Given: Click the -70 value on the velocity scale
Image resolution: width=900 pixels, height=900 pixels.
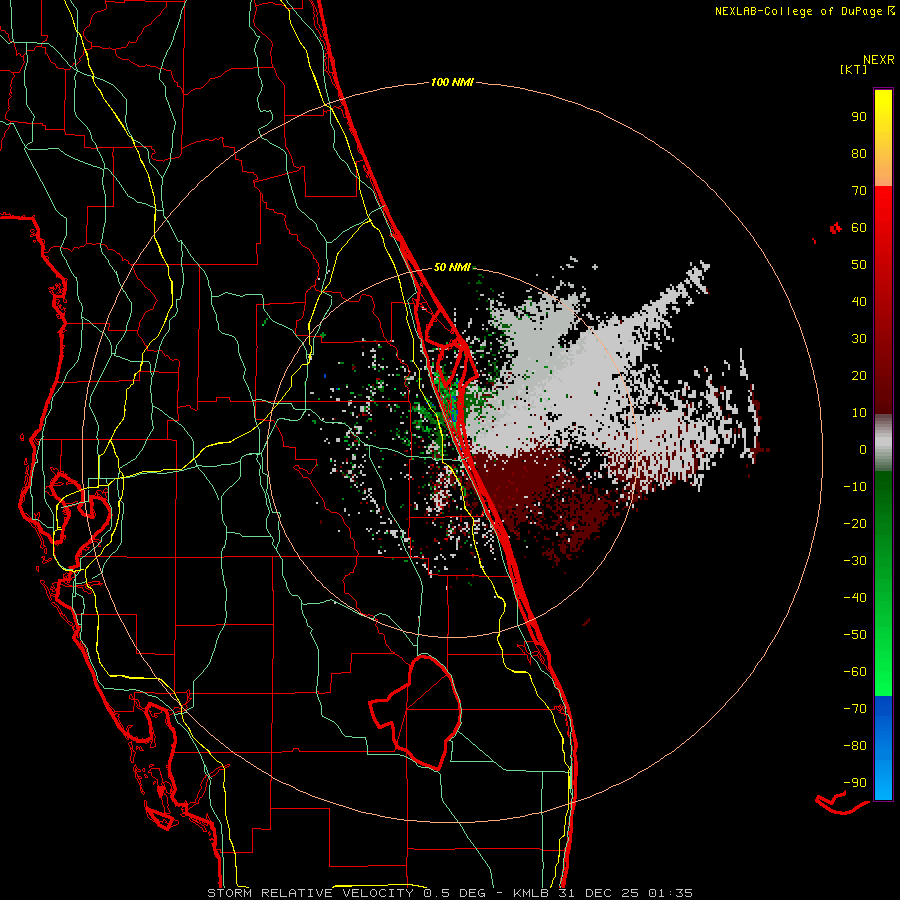Looking at the screenshot, I should pos(855,709).
